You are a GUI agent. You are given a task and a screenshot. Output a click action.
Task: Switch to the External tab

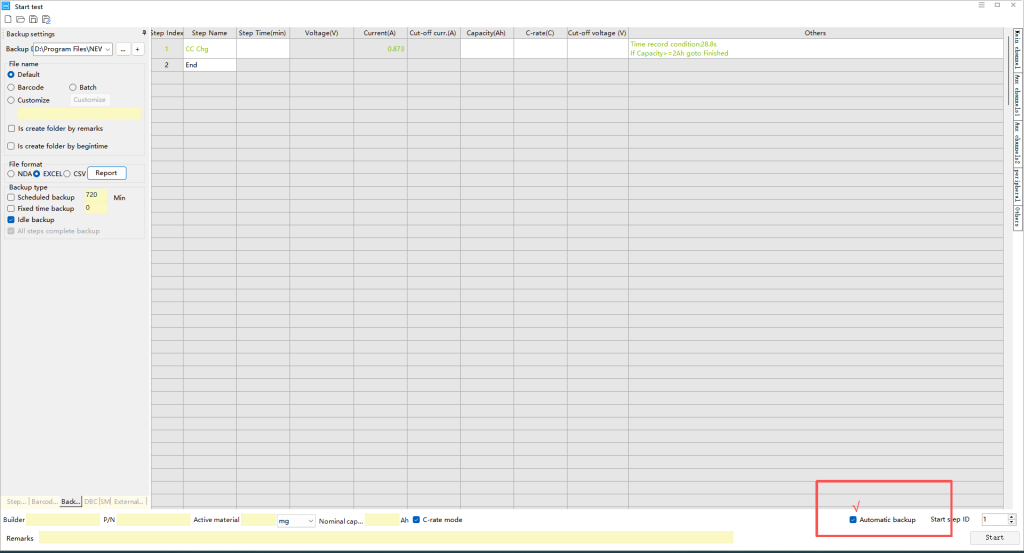pos(128,501)
